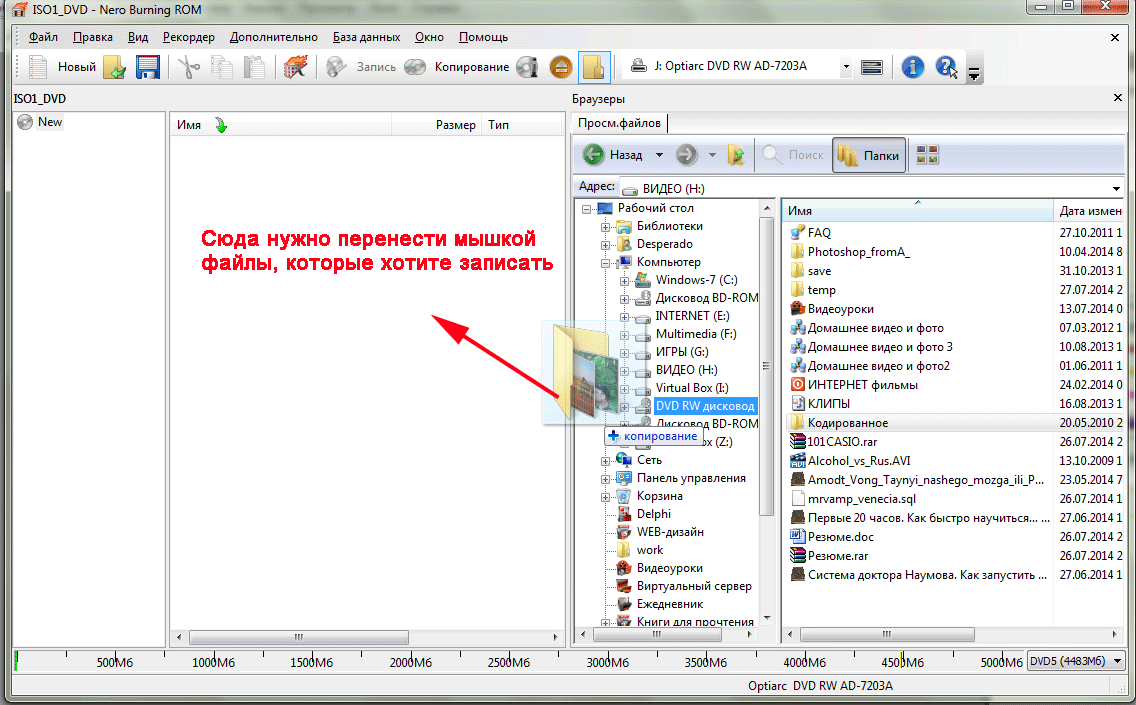
Task: Expand the Сеть tree node
Action: tap(605, 460)
